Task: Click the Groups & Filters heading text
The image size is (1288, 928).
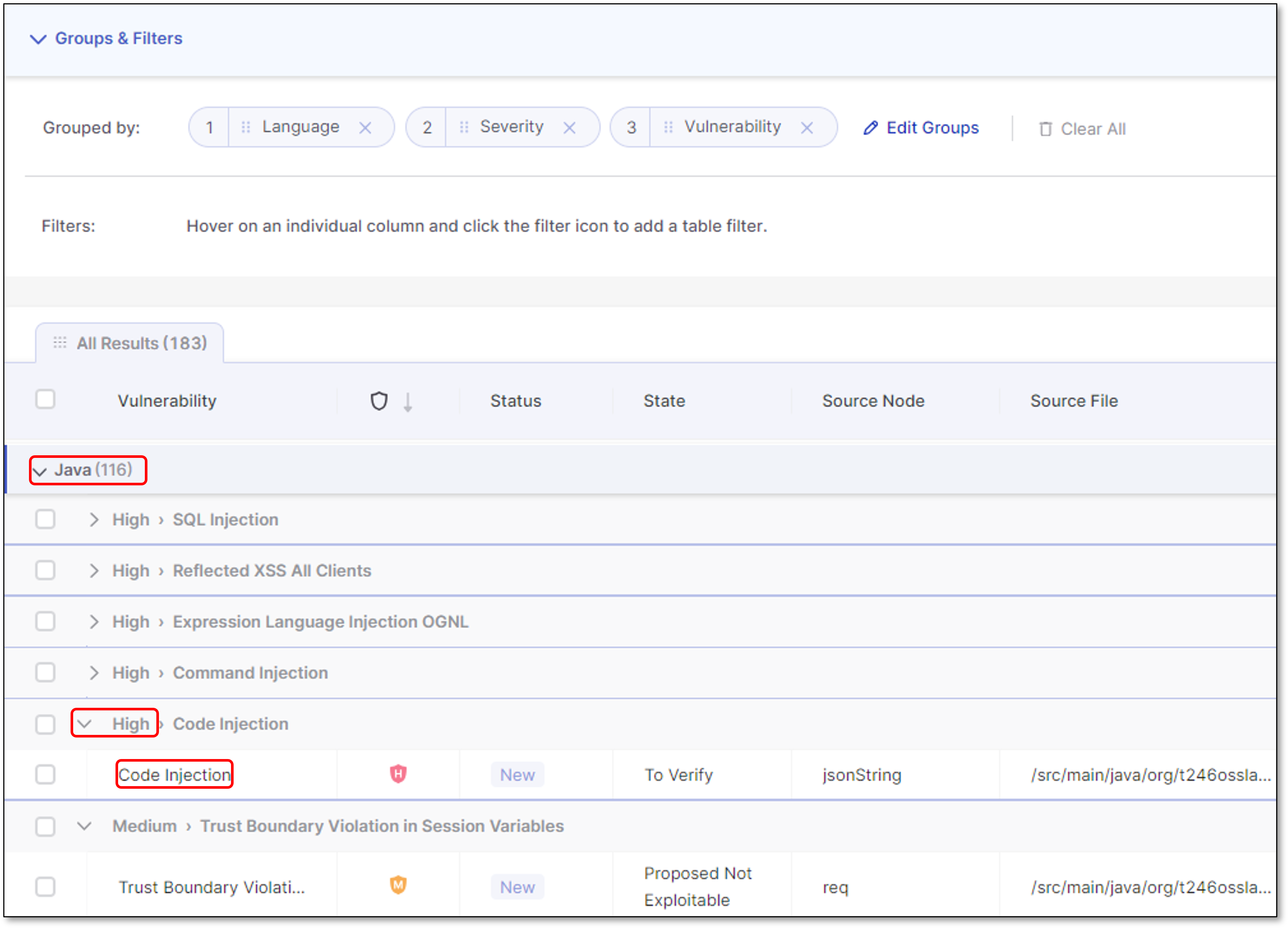Action: coord(119,38)
